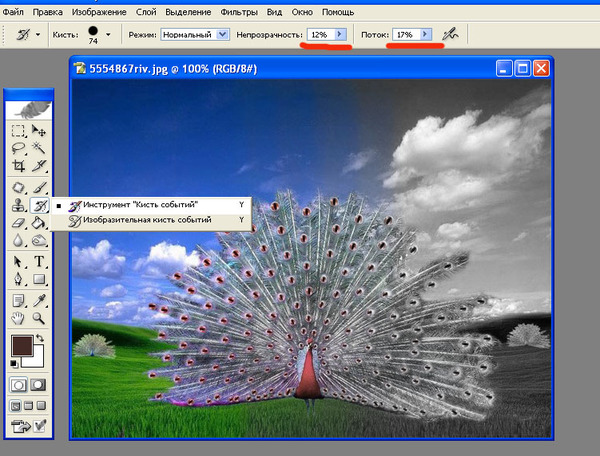The width and height of the screenshot is (600, 456).
Task: Open the Вид menu
Action: (274, 12)
